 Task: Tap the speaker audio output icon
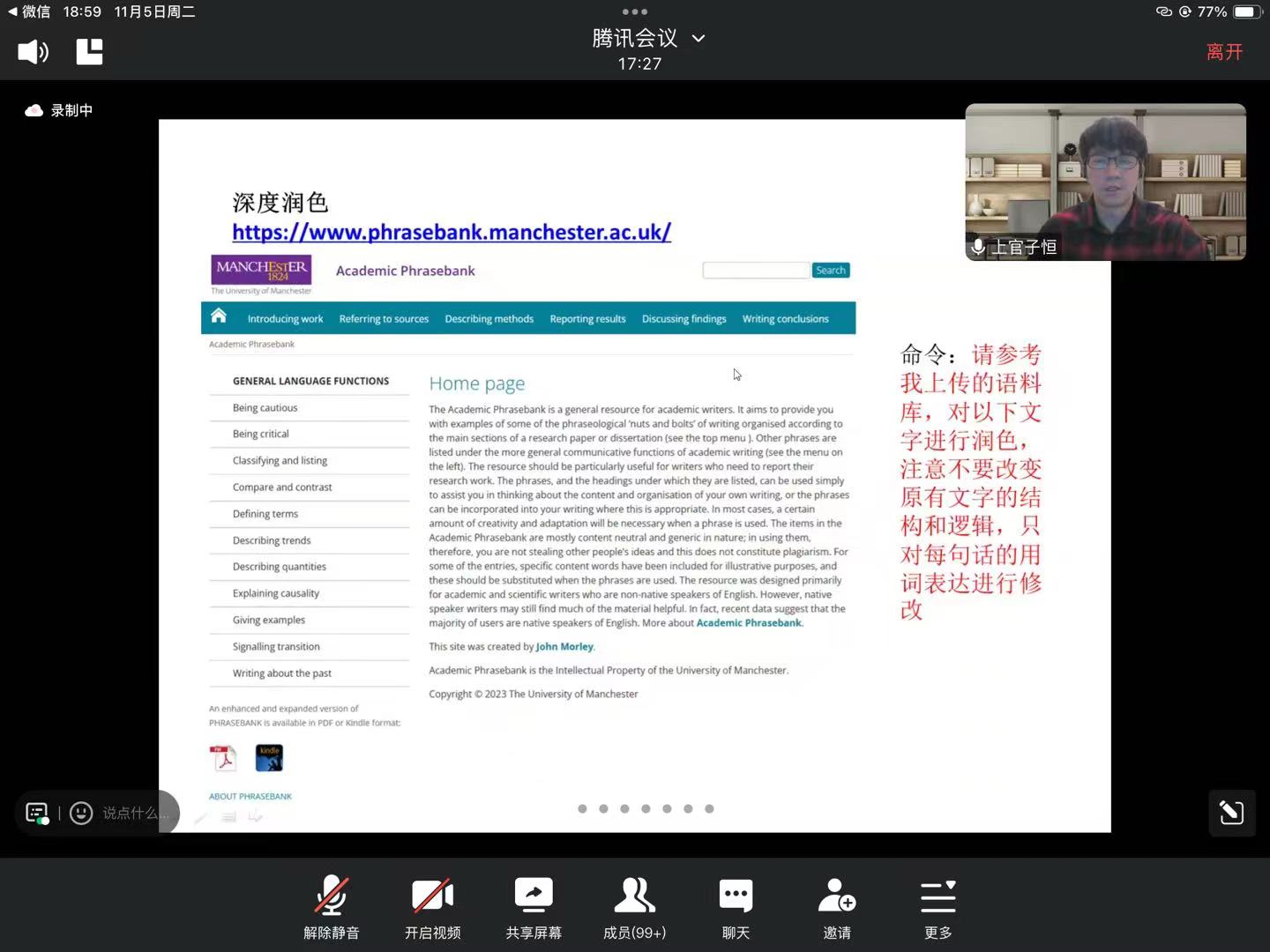pos(33,52)
